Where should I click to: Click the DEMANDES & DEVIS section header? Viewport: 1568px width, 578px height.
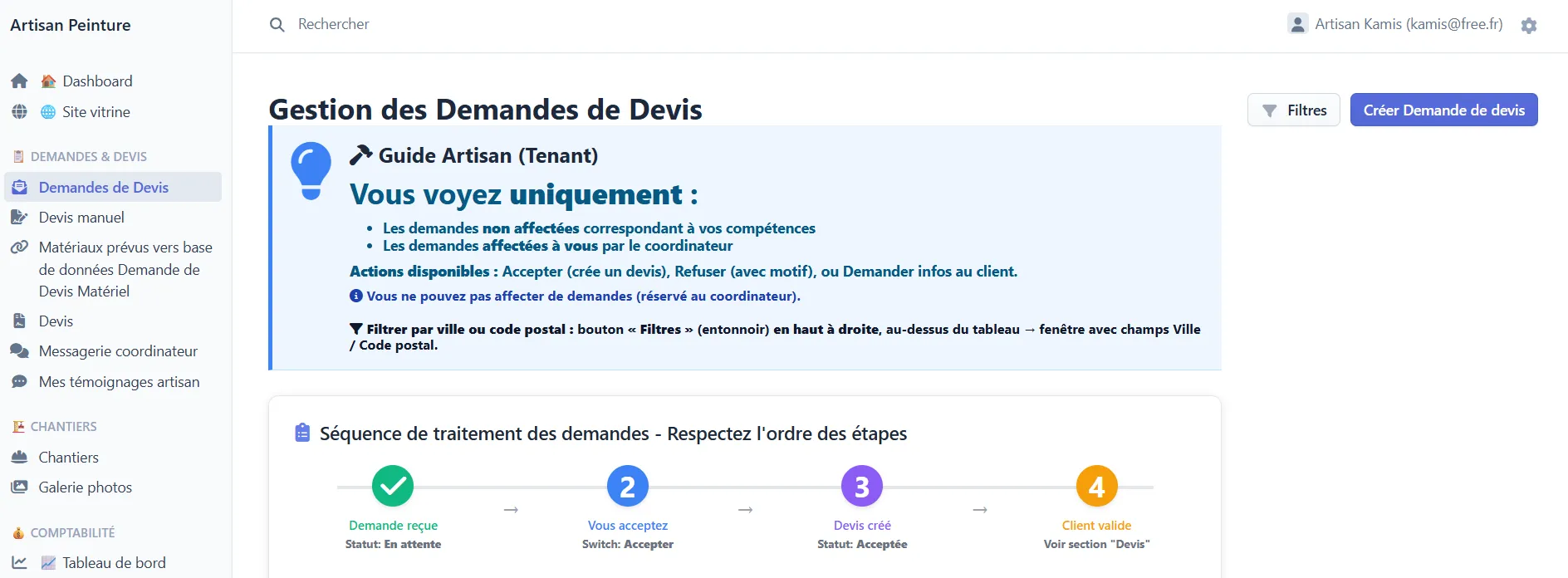[x=89, y=157]
